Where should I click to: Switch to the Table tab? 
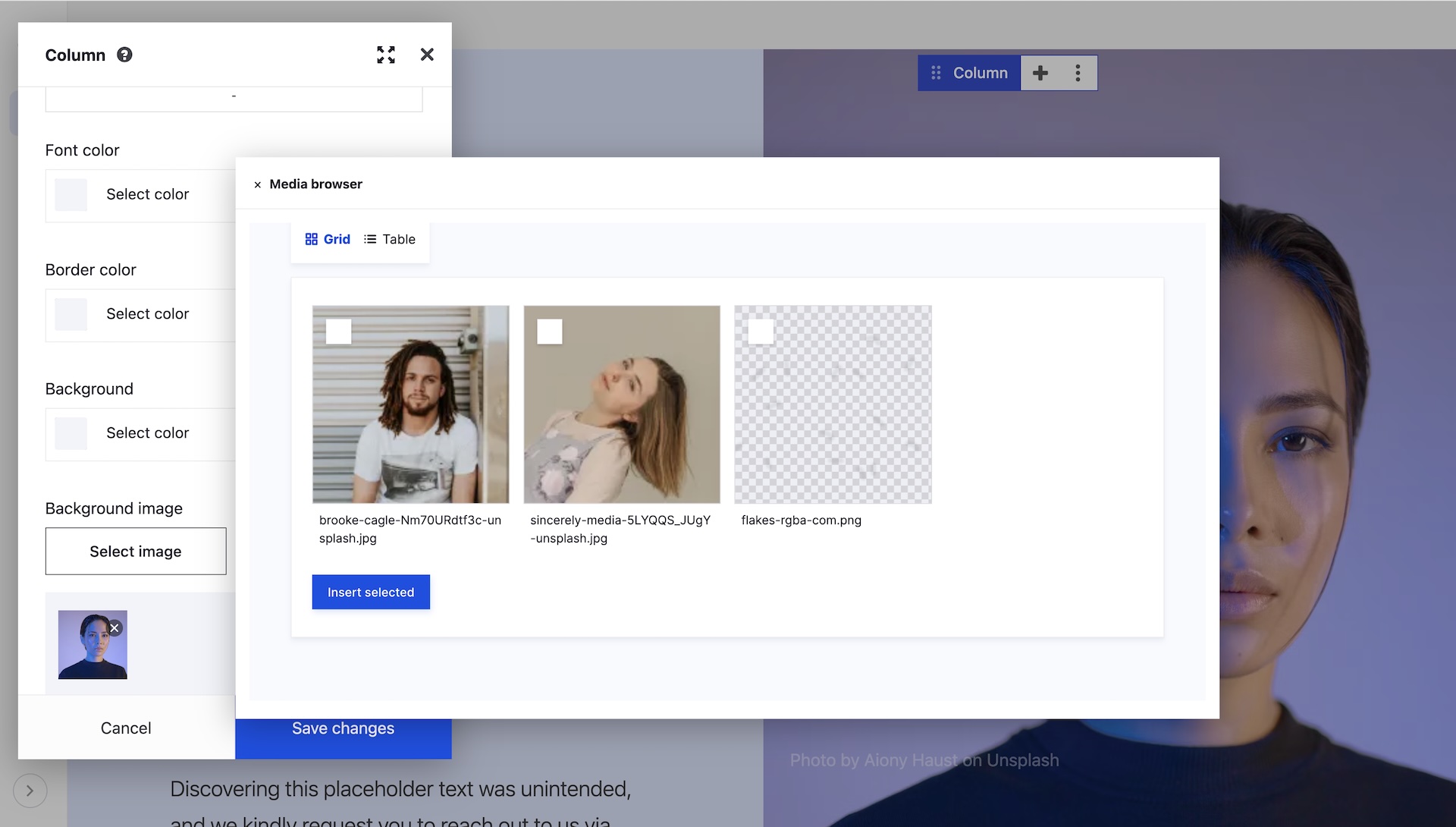pos(400,239)
